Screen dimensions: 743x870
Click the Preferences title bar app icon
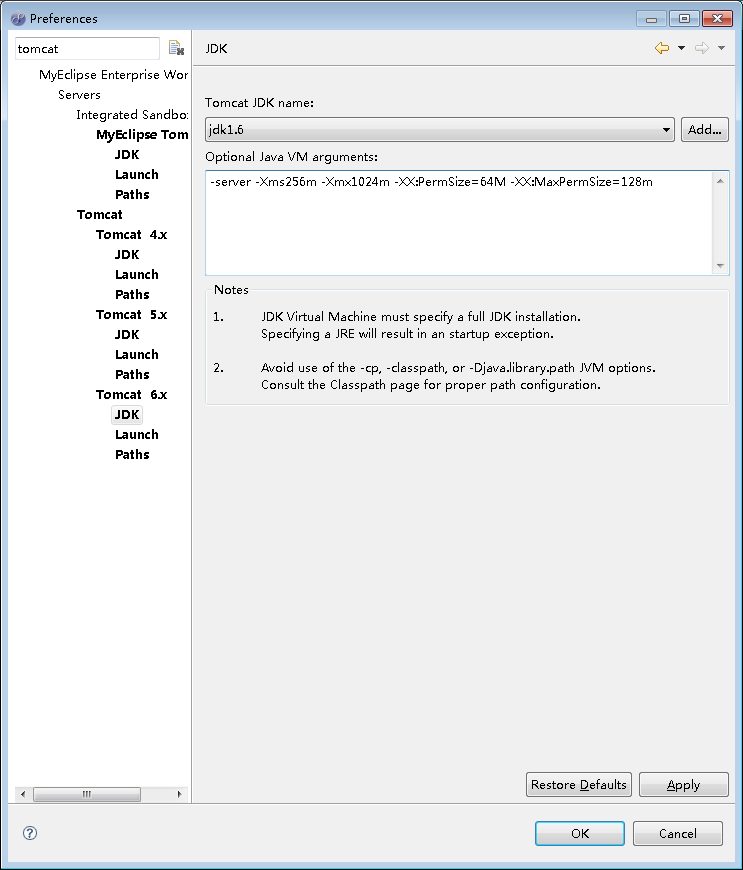(18, 18)
